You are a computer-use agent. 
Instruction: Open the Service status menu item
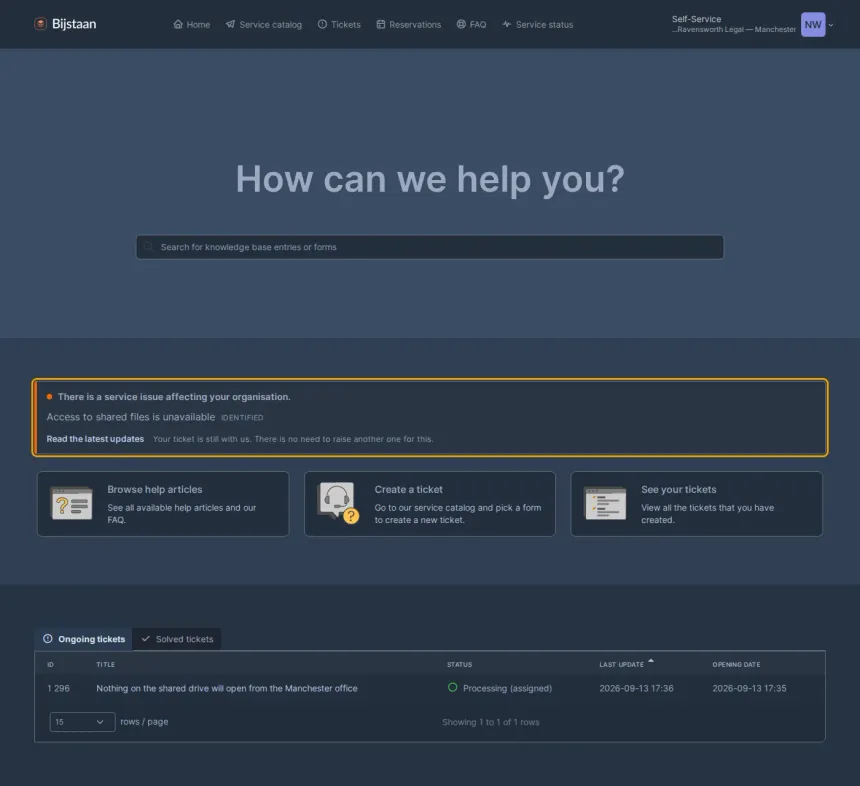[538, 25]
